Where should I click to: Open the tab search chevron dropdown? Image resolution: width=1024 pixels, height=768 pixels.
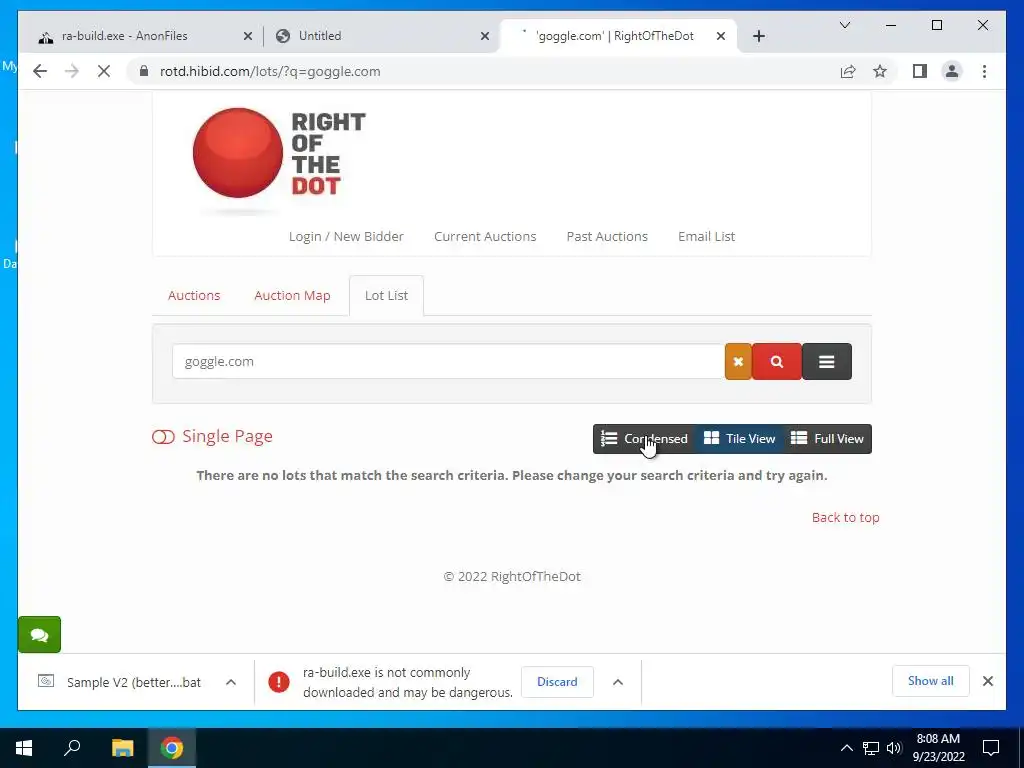844,25
